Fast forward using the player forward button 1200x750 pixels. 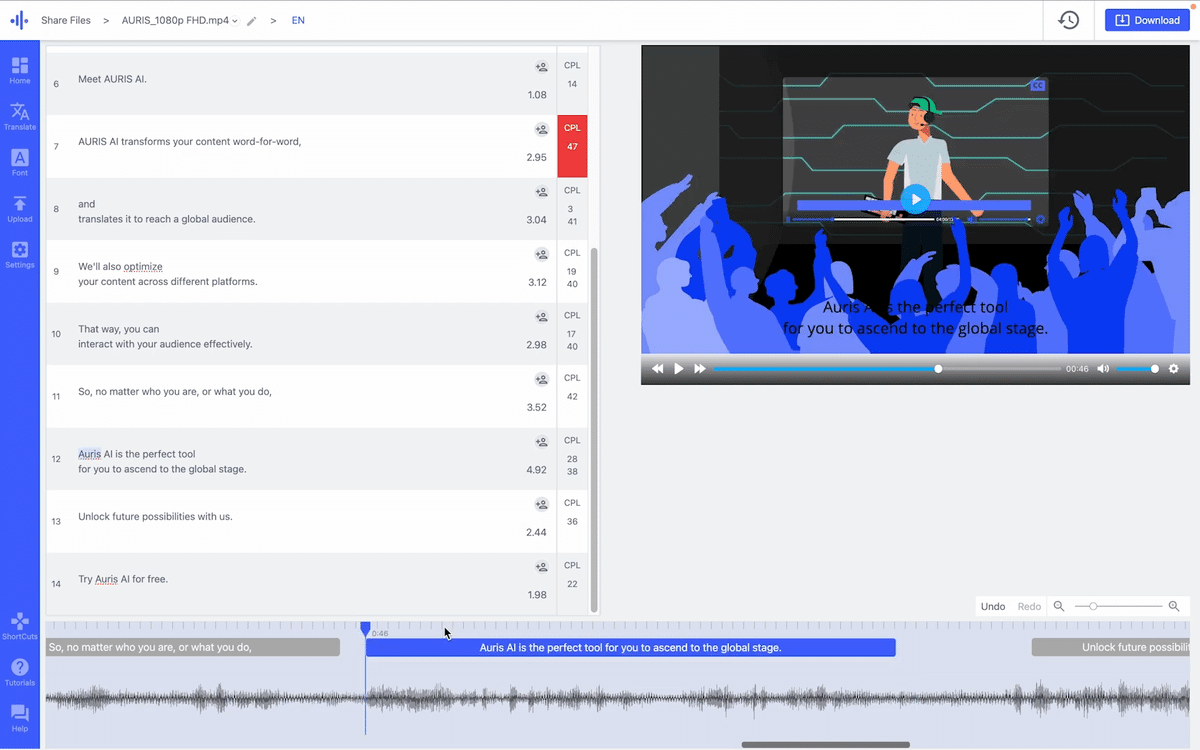click(700, 369)
